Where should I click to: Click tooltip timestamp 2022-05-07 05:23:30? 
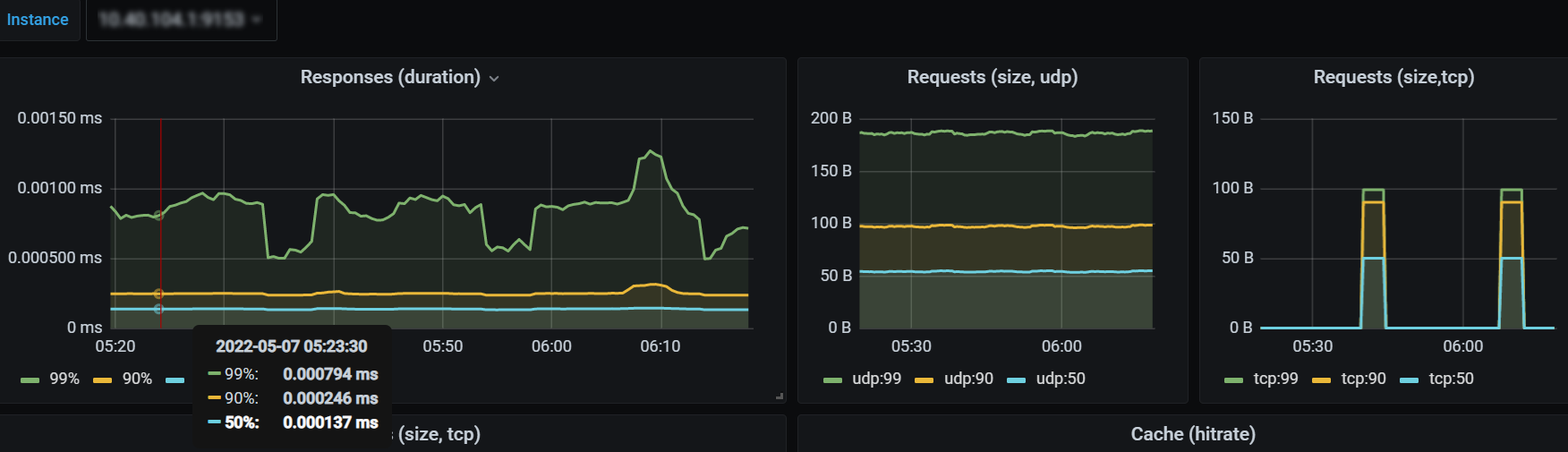(x=292, y=346)
